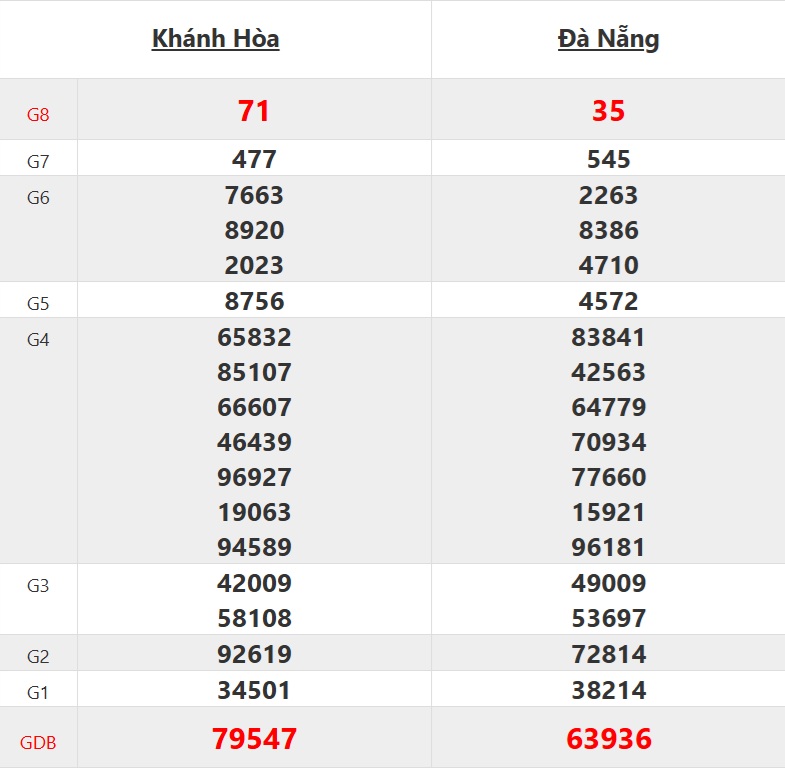
Task: Click Đà Nẵng G7 number 545
Action: point(608,160)
